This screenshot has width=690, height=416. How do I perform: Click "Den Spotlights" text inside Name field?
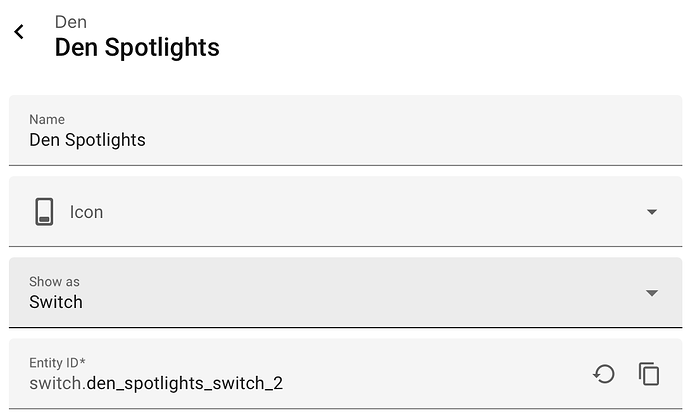click(x=87, y=140)
